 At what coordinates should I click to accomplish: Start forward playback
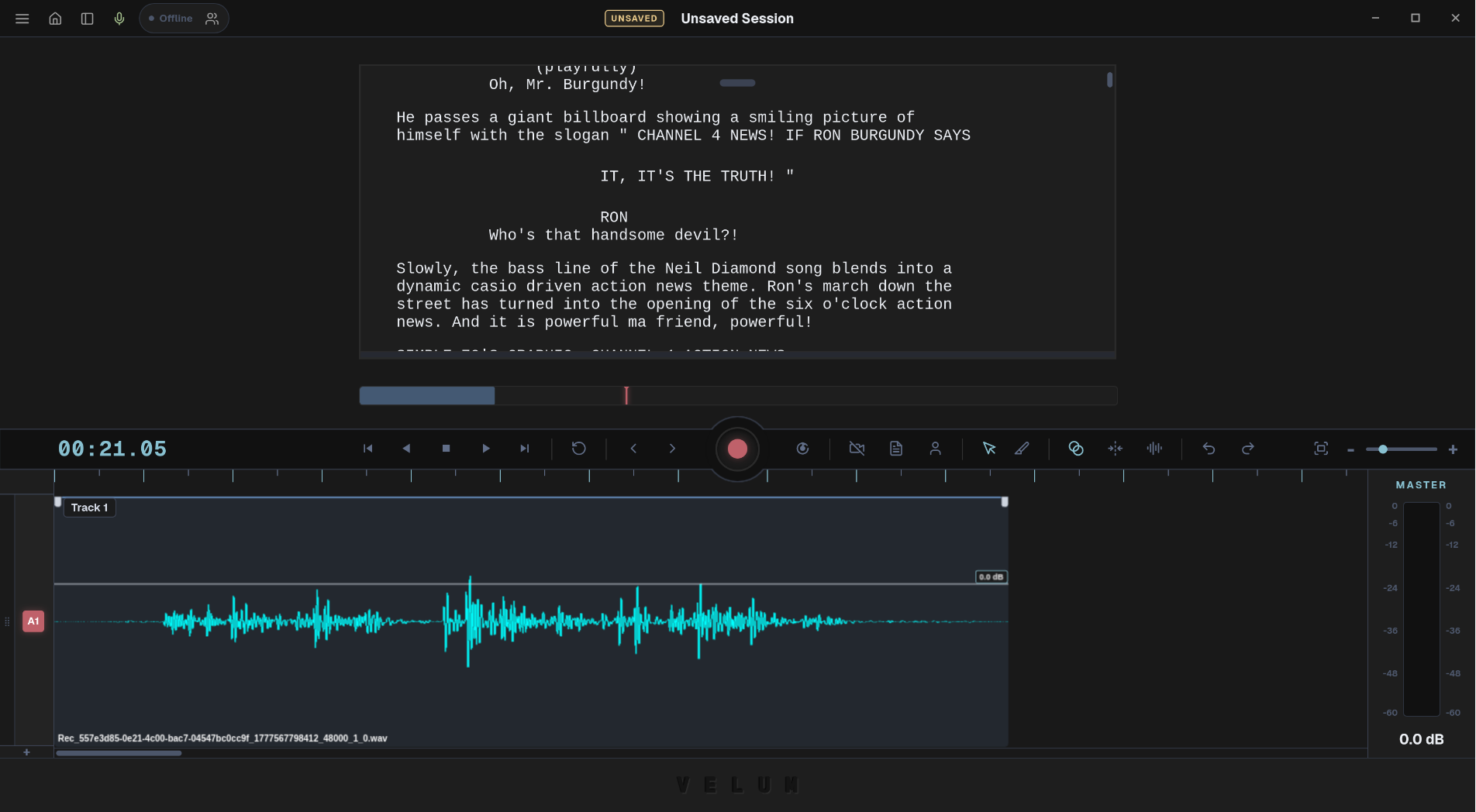click(x=485, y=449)
